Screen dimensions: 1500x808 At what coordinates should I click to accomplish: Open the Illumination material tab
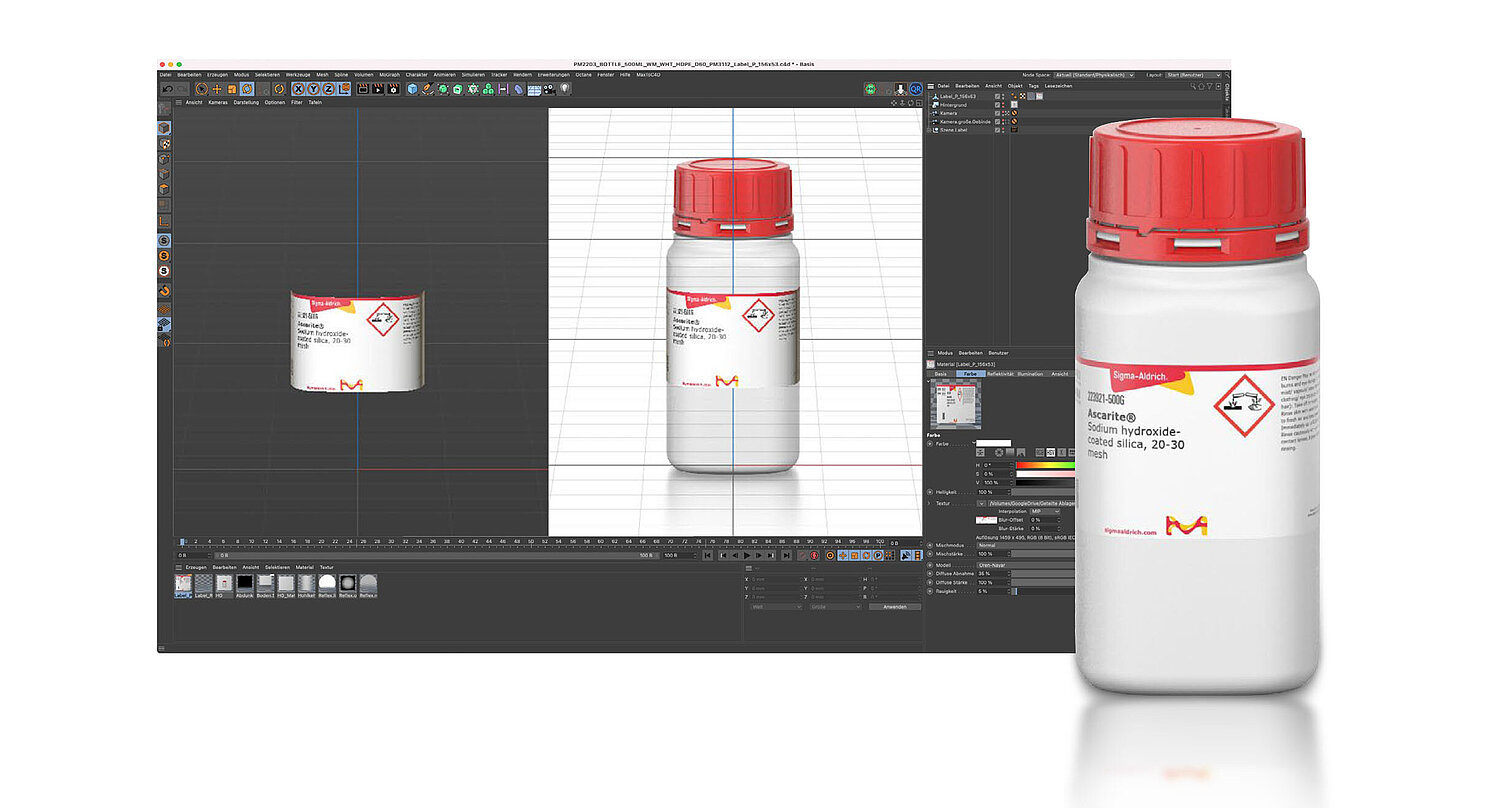[x=1030, y=374]
